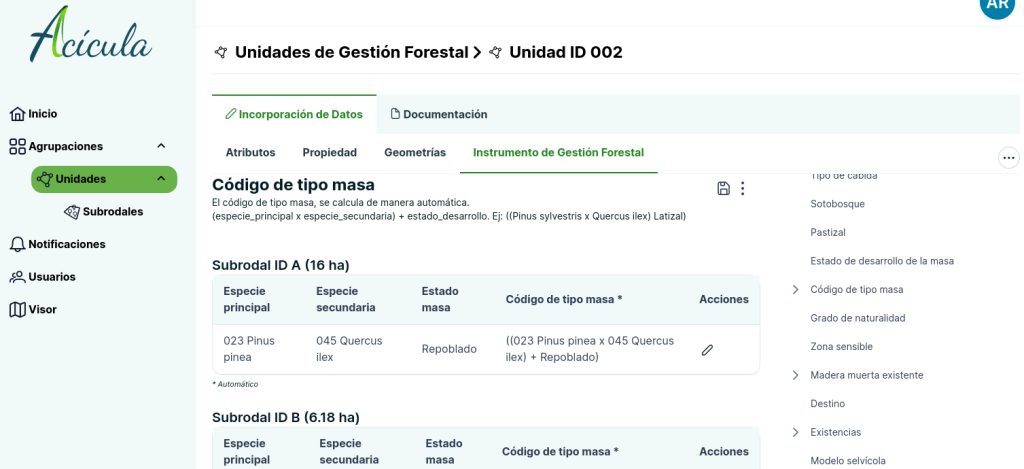Click the Notificaciones bell icon
This screenshot has height=469, width=1024.
coord(17,244)
